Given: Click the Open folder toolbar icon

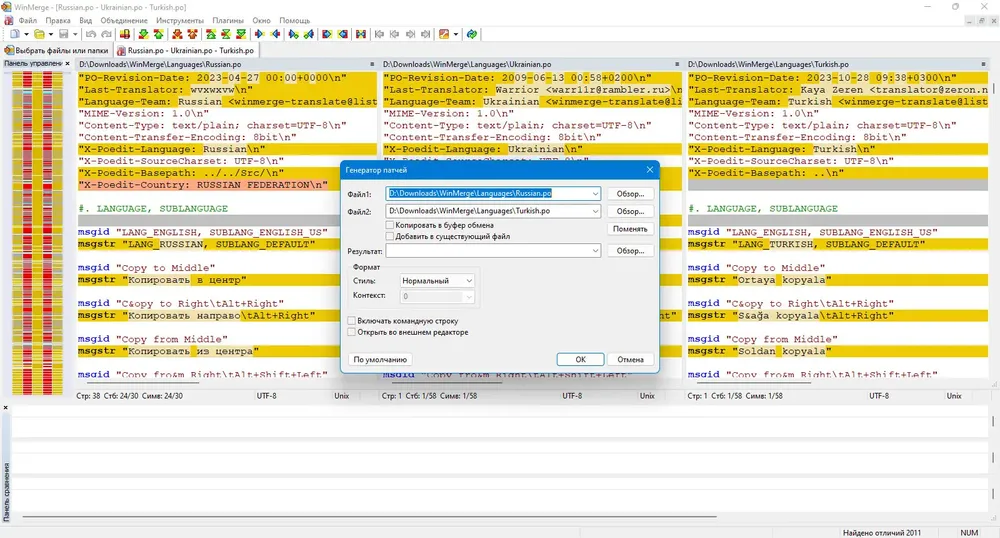Looking at the screenshot, I should point(39,34).
